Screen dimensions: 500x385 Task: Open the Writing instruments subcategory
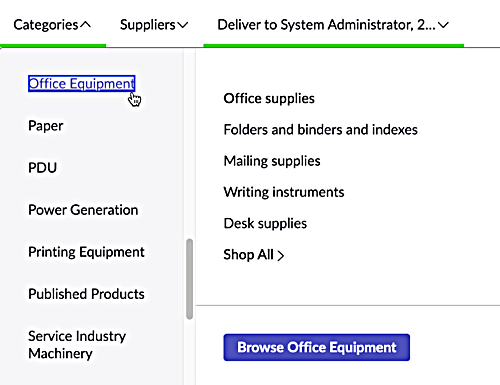(x=284, y=192)
